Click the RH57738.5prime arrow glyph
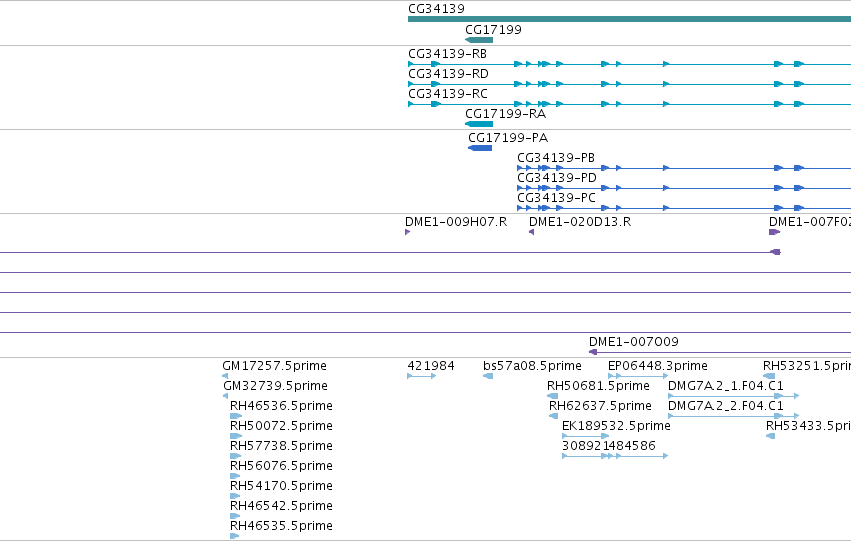Image resolution: width=851 pixels, height=541 pixels. [x=236, y=456]
